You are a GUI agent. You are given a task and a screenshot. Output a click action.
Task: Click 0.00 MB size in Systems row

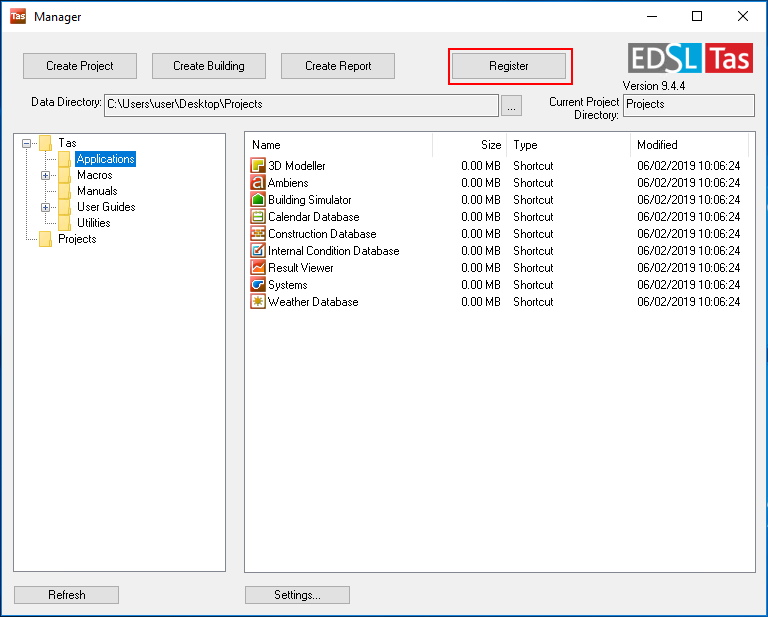click(x=481, y=285)
